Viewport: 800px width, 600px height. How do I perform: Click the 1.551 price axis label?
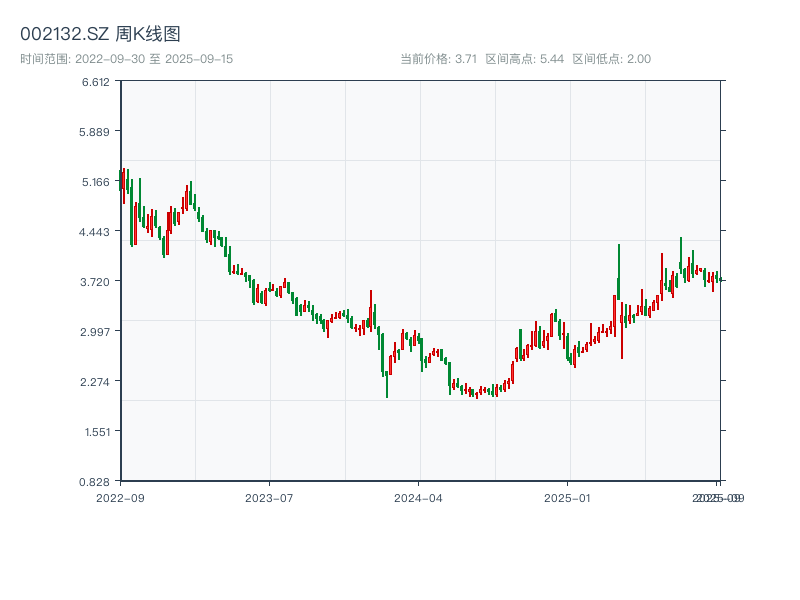96,432
